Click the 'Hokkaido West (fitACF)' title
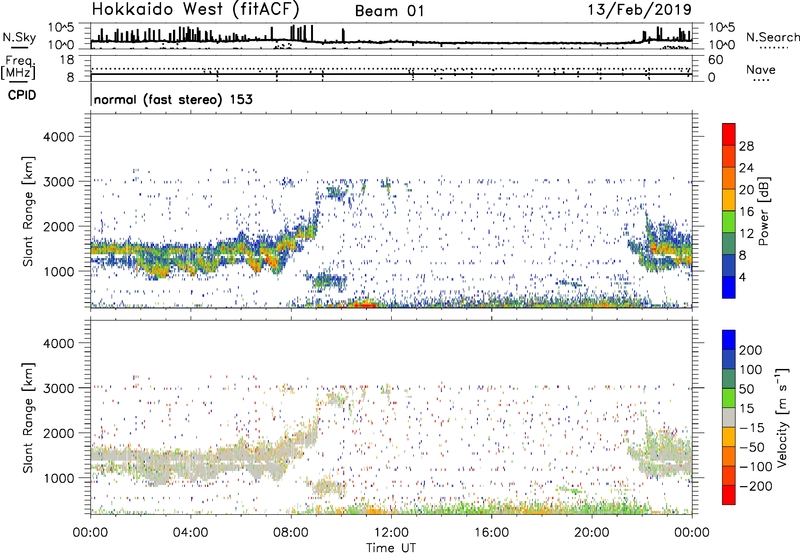The width and height of the screenshot is (800, 554). [195, 10]
